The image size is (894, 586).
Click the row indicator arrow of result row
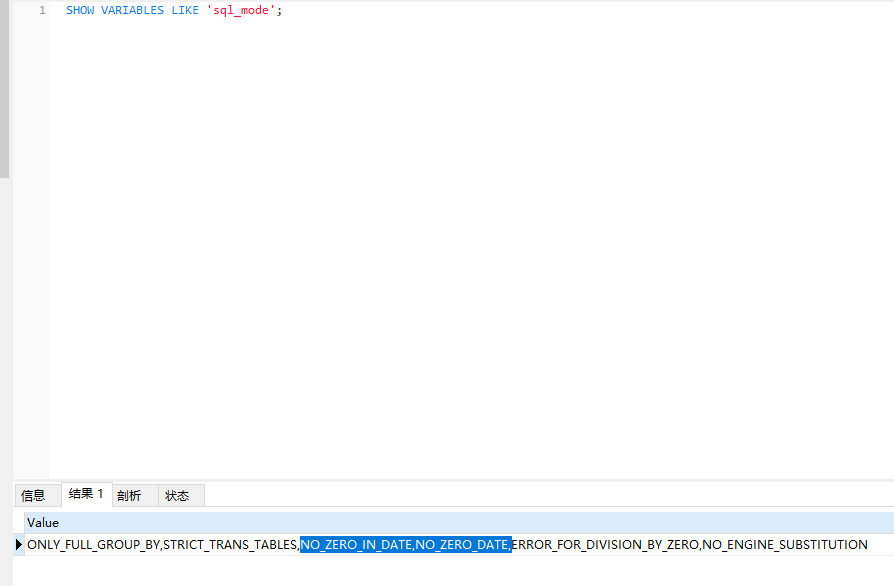click(x=18, y=544)
